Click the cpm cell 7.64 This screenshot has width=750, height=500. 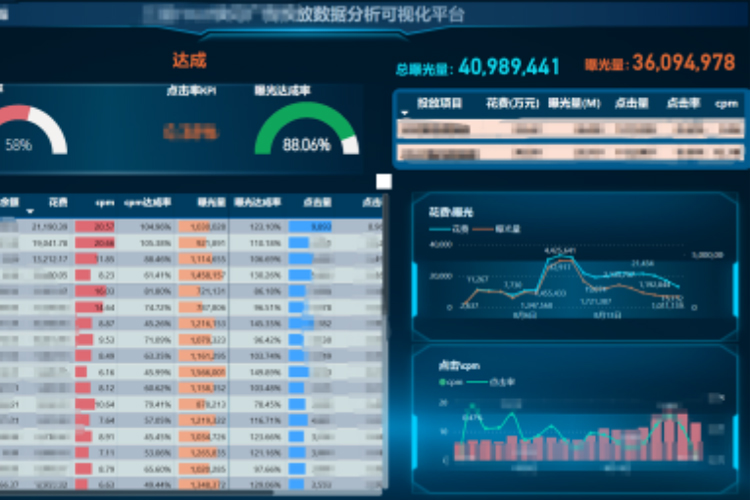[106, 421]
